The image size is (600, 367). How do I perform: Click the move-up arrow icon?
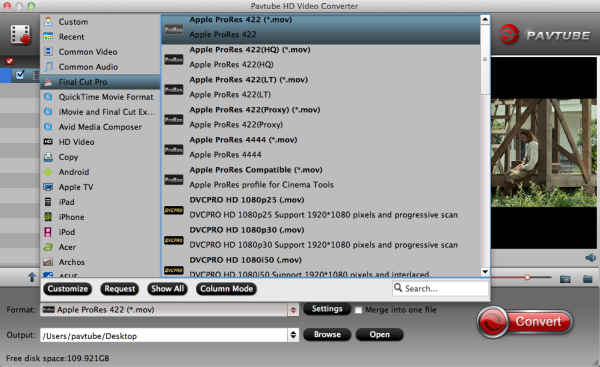coord(32,277)
